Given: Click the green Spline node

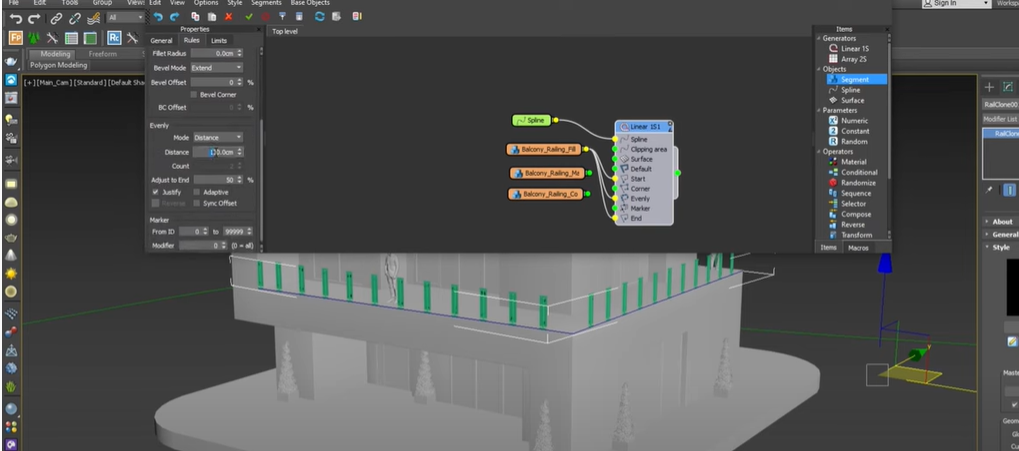Looking at the screenshot, I should point(531,120).
